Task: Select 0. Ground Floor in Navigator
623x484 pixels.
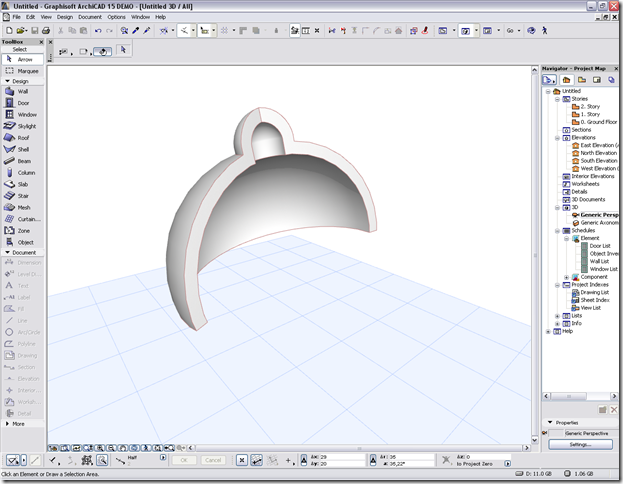Action: coord(599,122)
